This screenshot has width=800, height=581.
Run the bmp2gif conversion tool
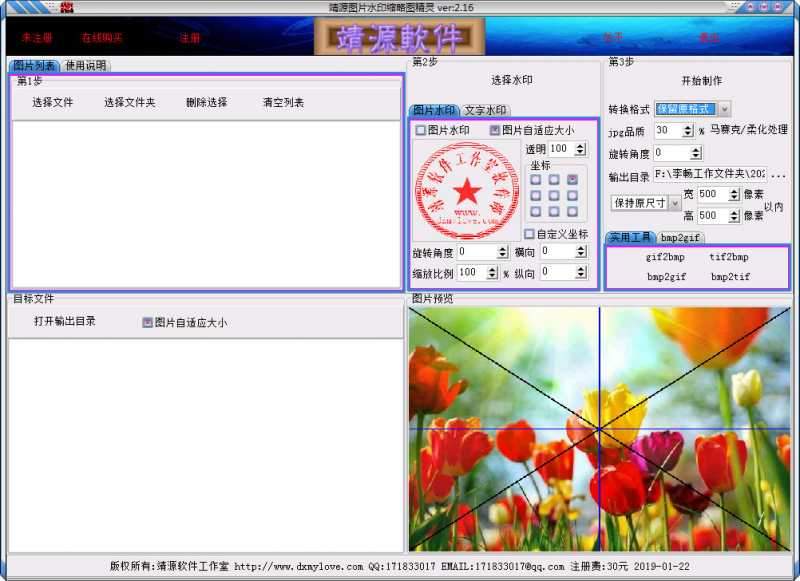tap(665, 277)
